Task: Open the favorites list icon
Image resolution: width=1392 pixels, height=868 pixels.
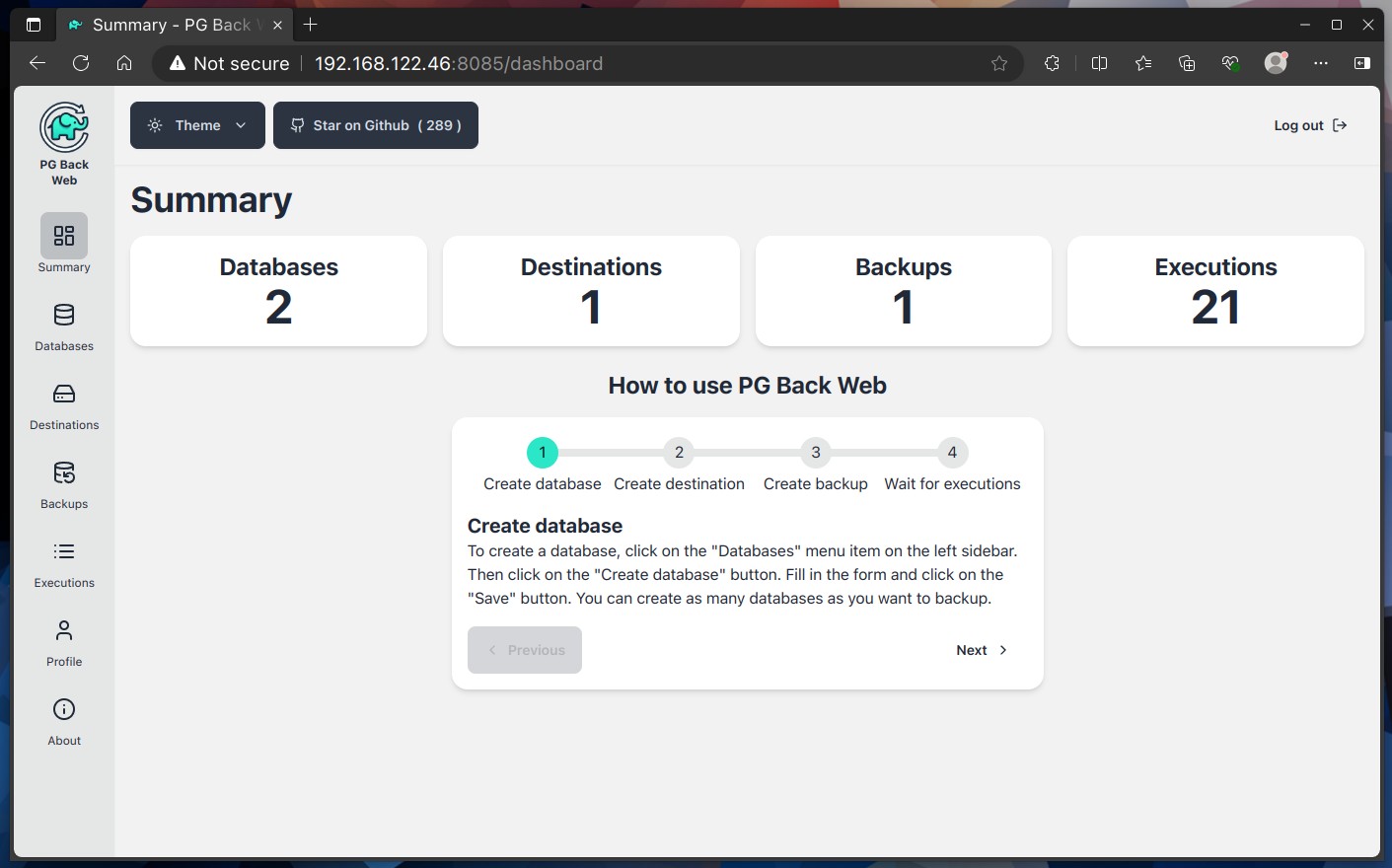Action: coord(1143,63)
